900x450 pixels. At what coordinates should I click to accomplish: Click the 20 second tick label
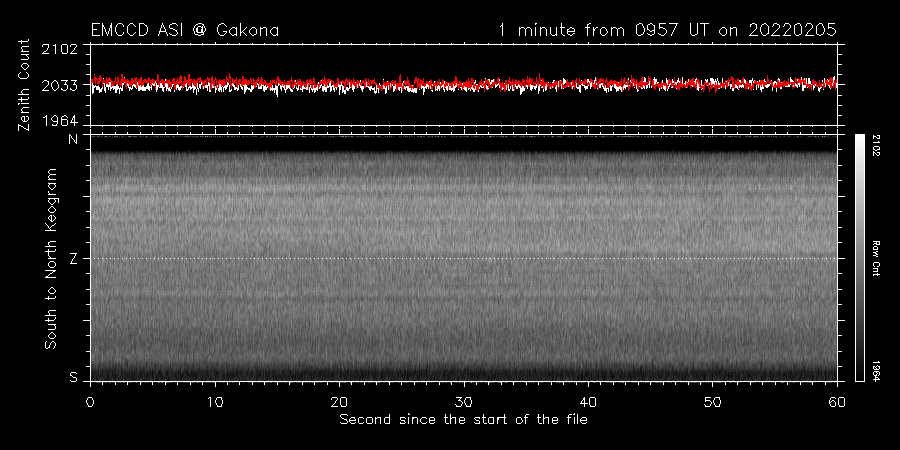pos(340,401)
